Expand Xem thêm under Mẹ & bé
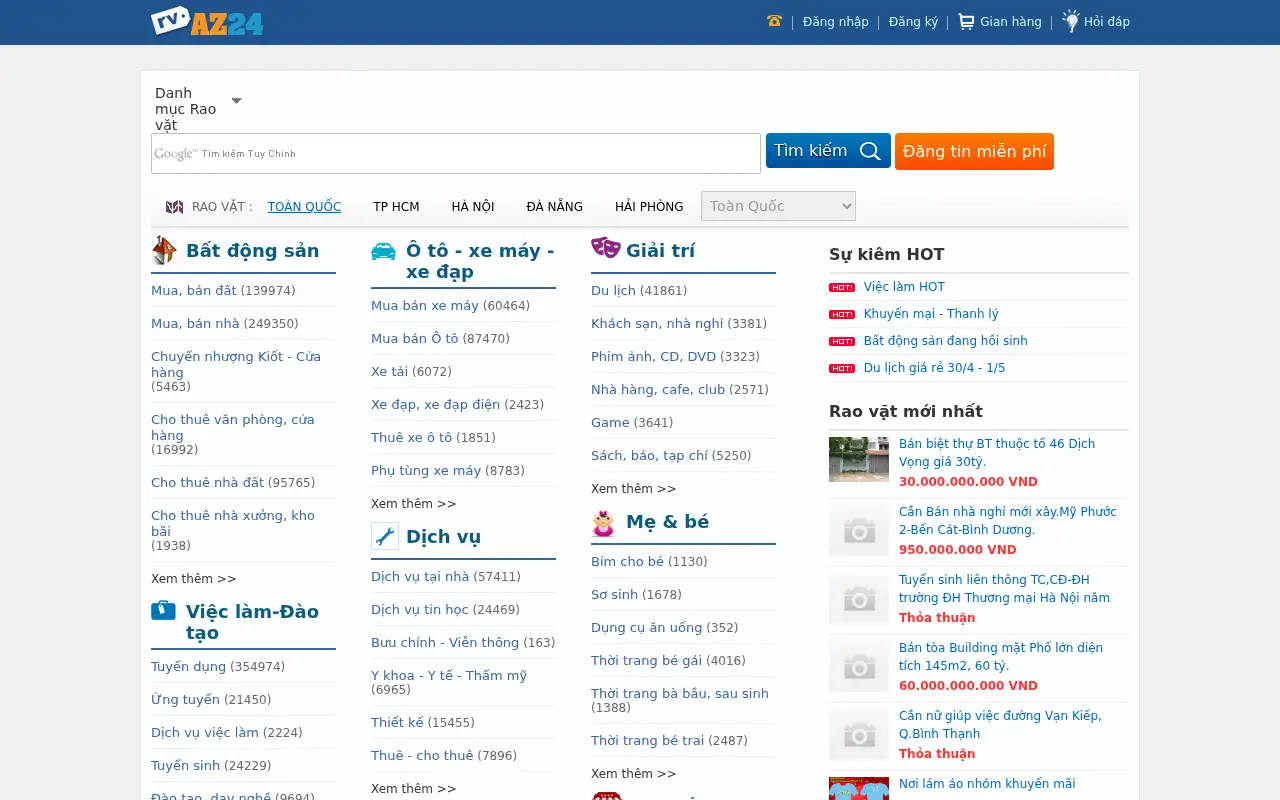 coord(634,774)
